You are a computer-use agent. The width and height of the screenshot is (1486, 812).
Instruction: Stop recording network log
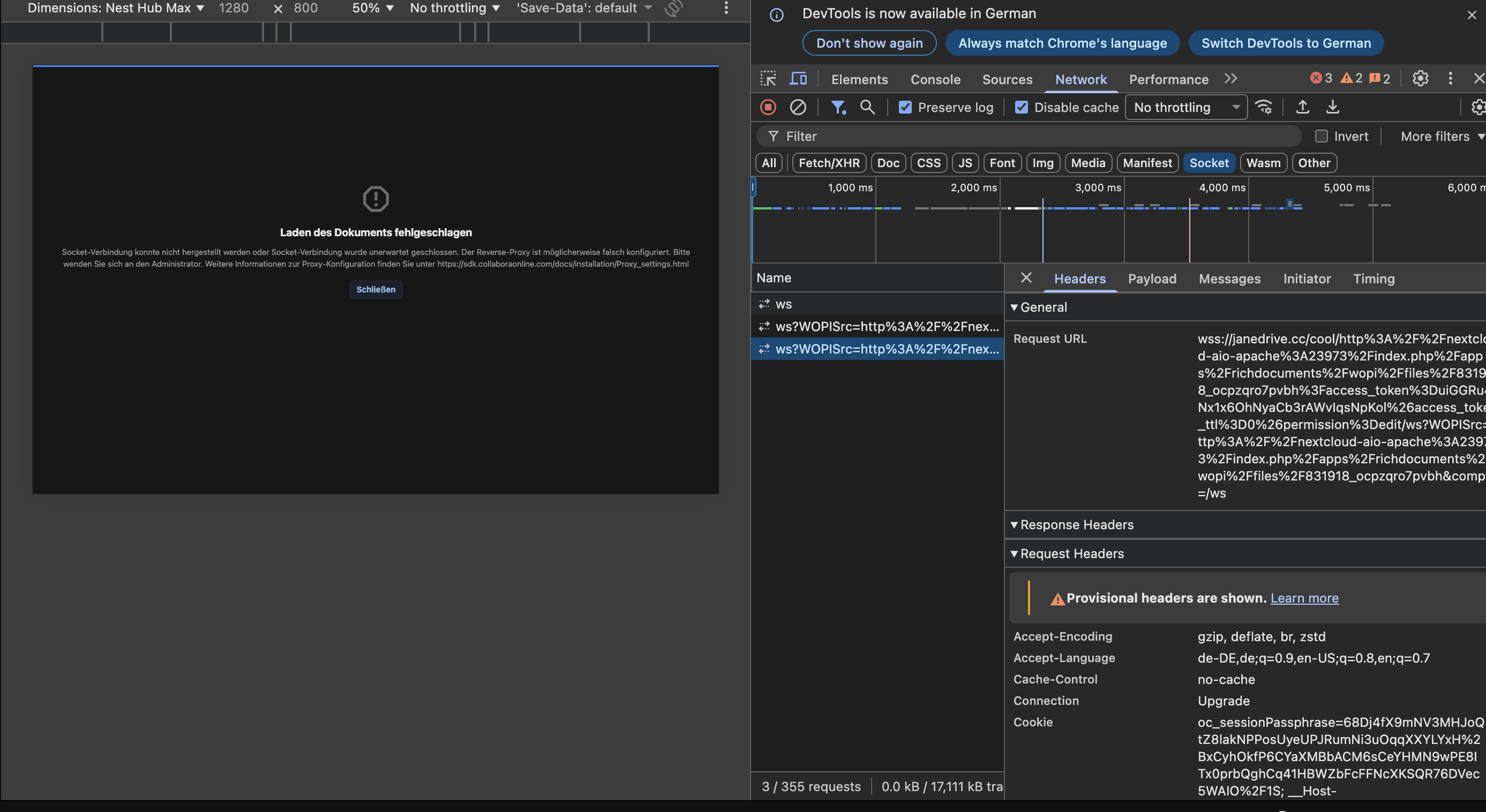click(768, 107)
